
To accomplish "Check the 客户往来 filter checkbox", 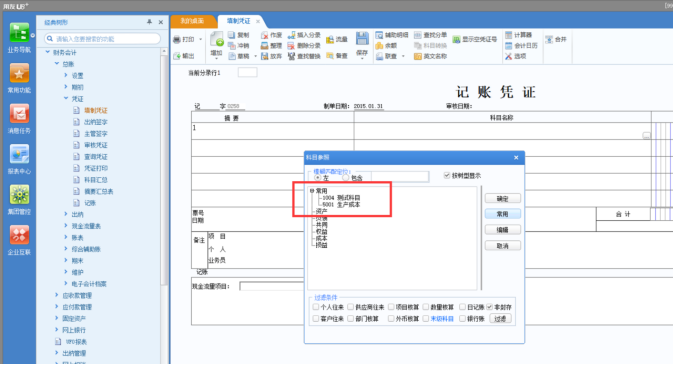I will click(316, 318).
